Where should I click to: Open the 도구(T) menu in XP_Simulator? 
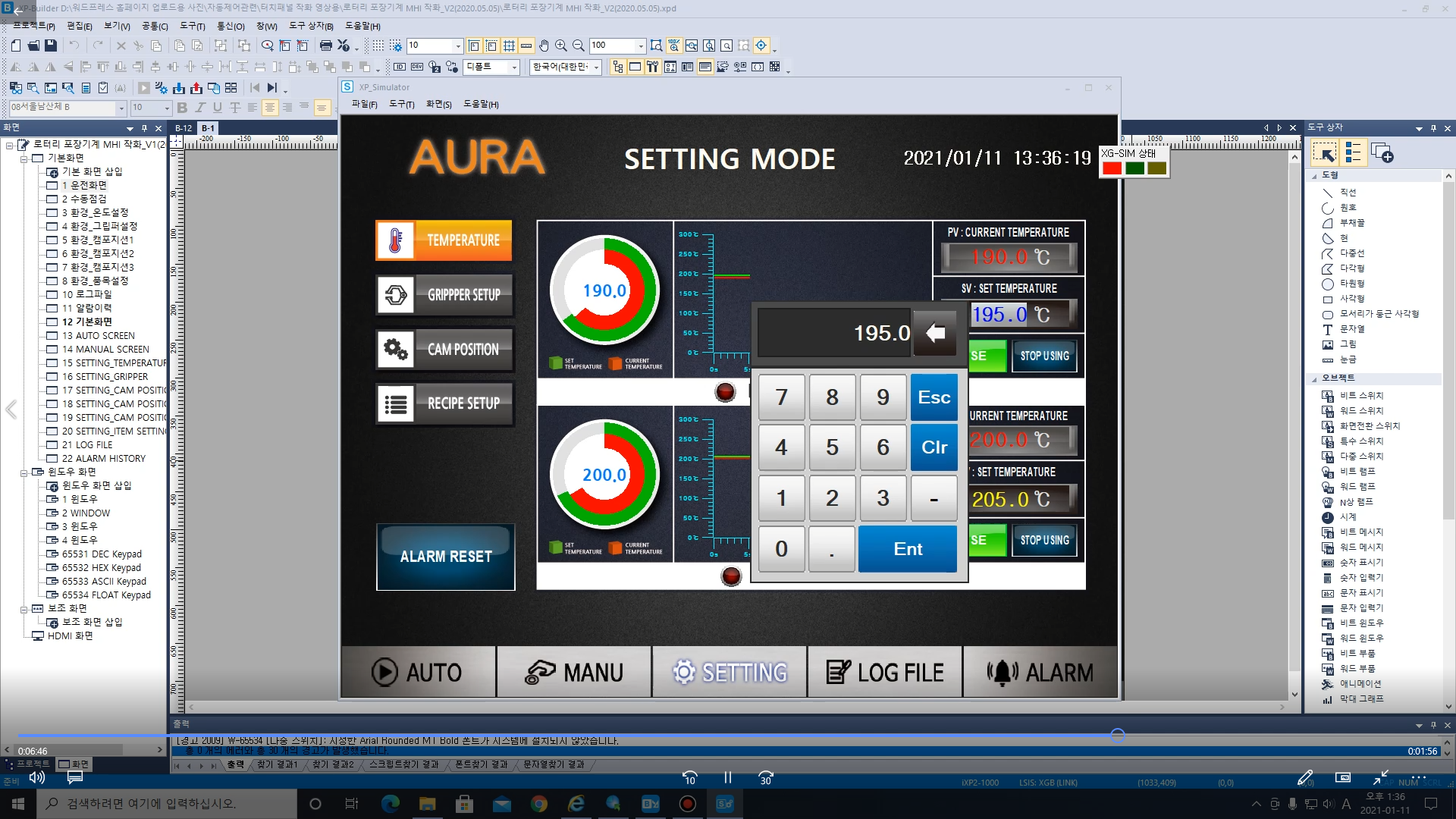coord(401,105)
